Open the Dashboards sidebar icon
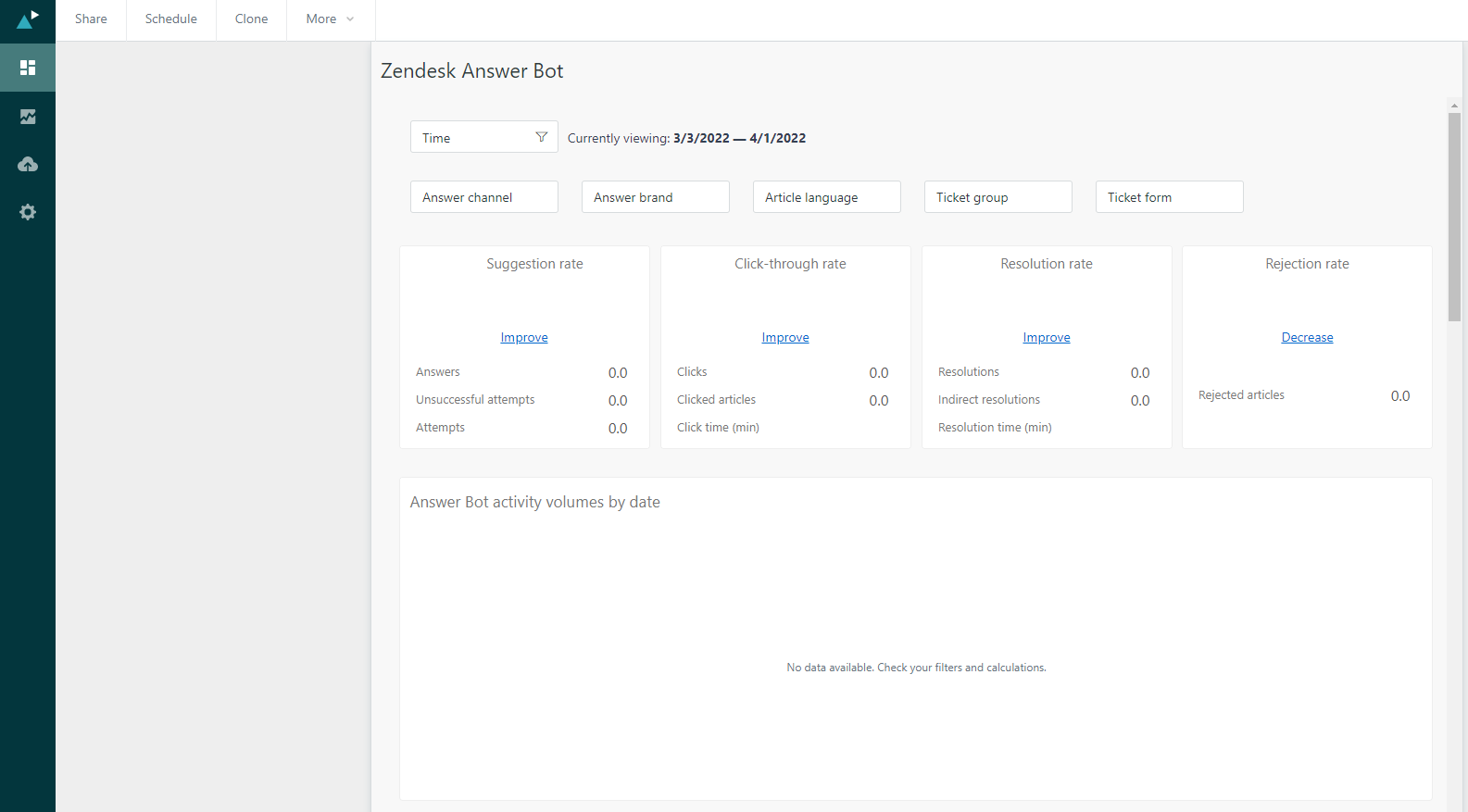The width and height of the screenshot is (1468, 812). click(x=28, y=68)
